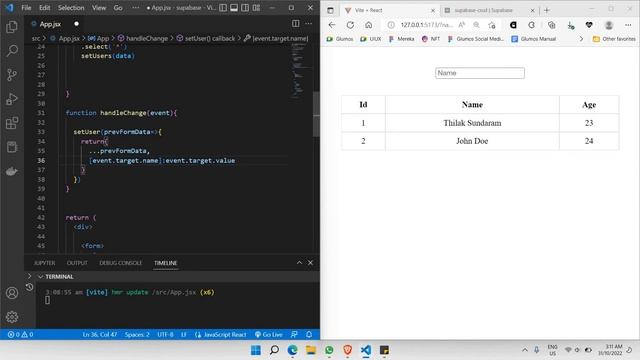Open a new browser tab
Screen dimensions: 640x360
(x=547, y=10)
